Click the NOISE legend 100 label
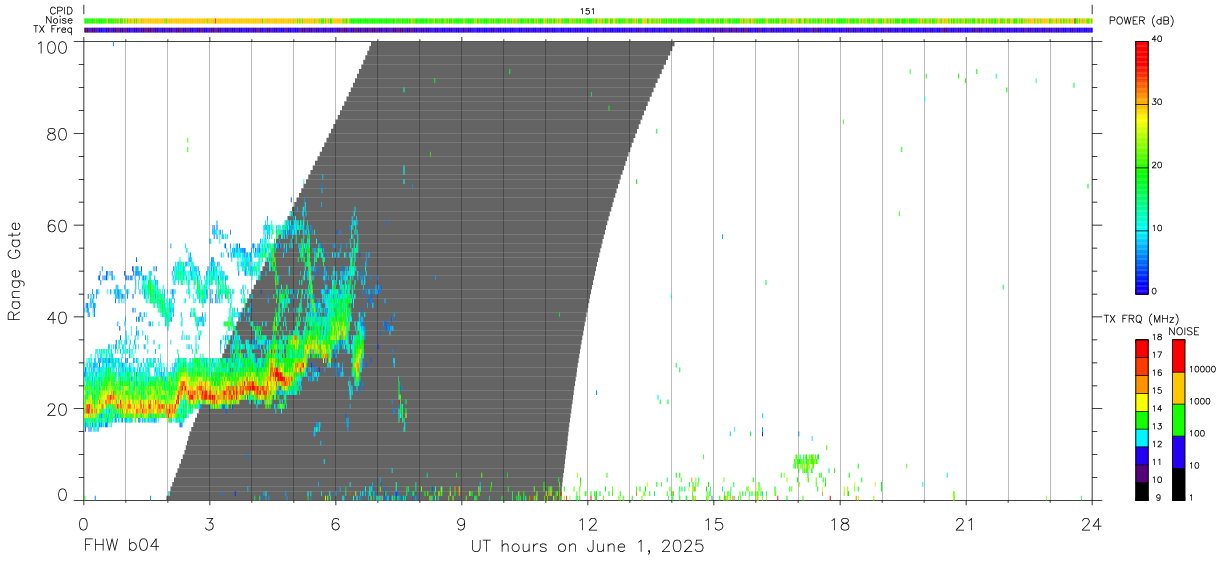Screen dimensions: 1228x567 click(x=1199, y=433)
